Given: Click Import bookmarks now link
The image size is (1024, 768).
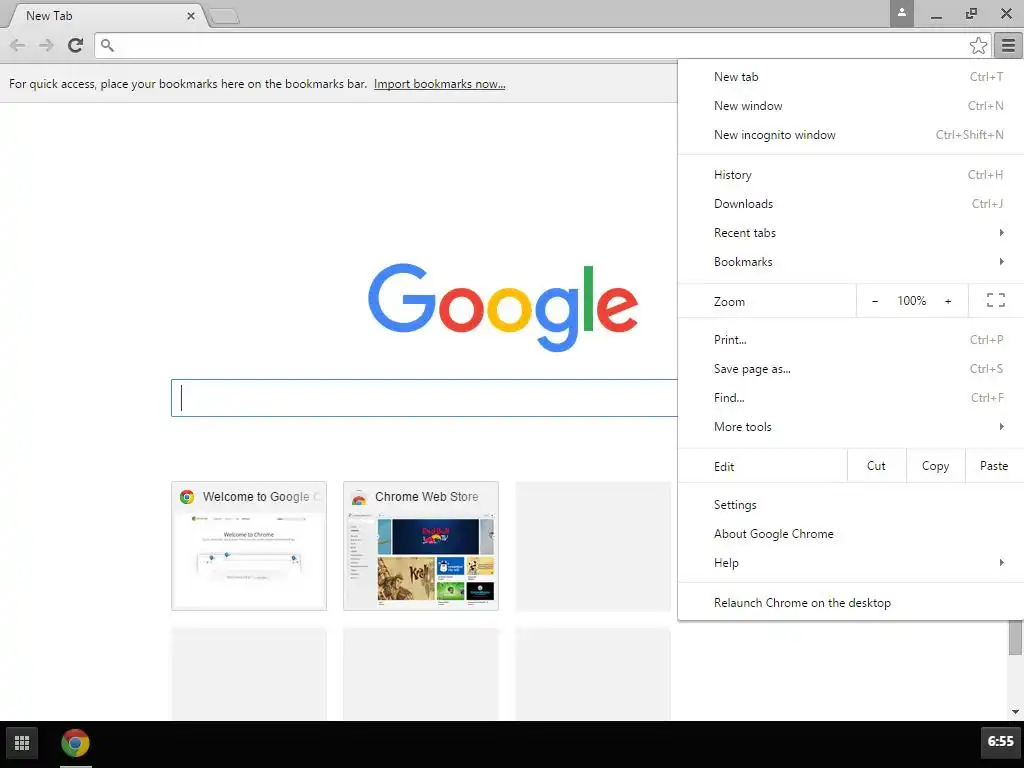Looking at the screenshot, I should coord(440,84).
